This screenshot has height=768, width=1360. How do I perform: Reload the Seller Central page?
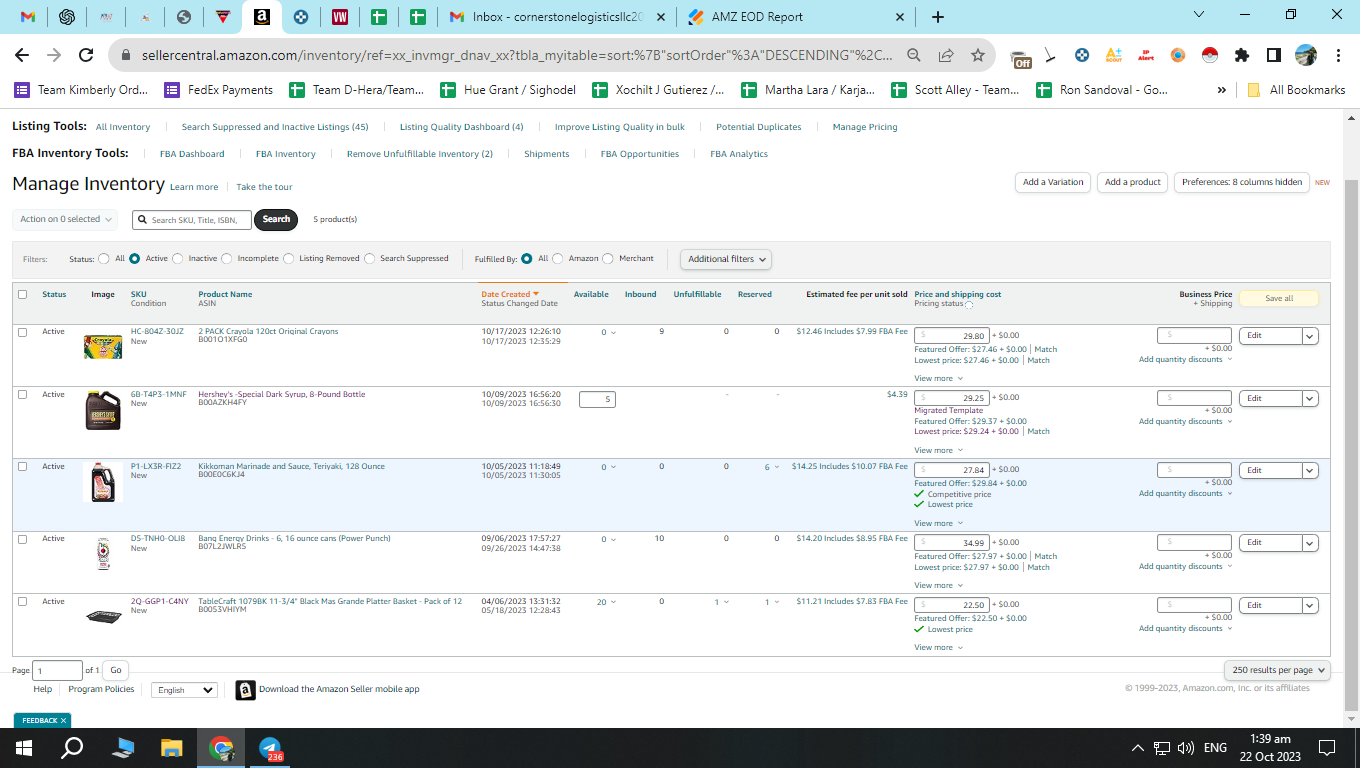point(86,55)
